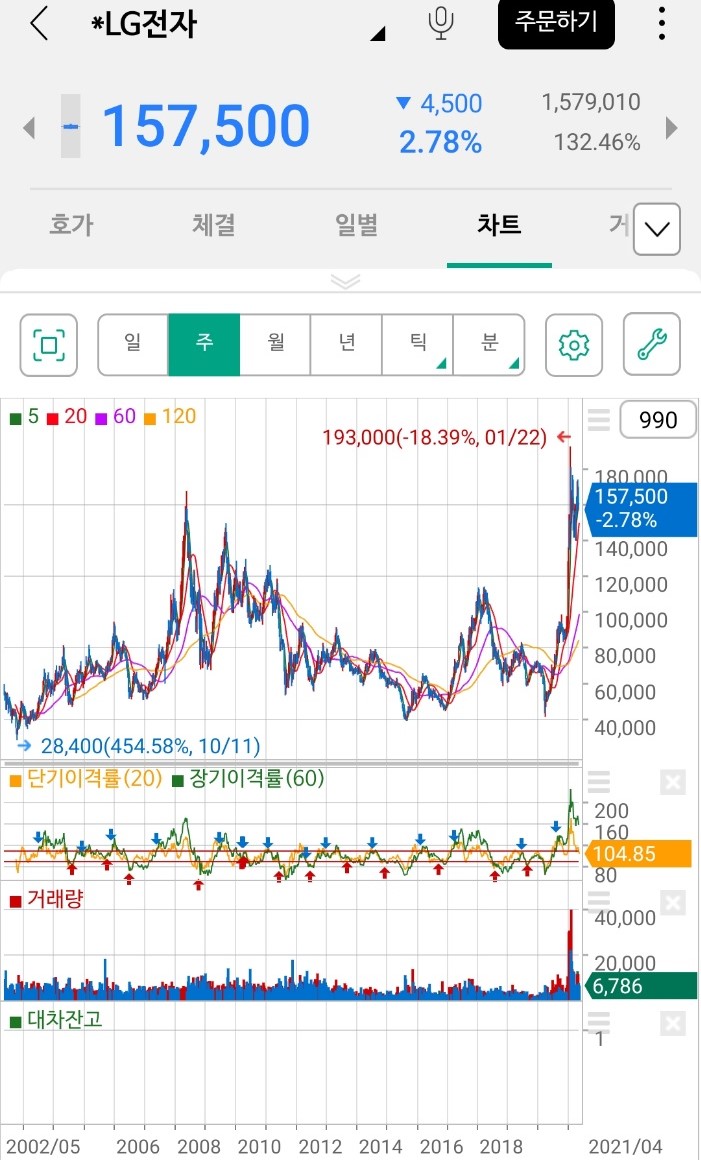Select daily 일 chart period

[133, 345]
